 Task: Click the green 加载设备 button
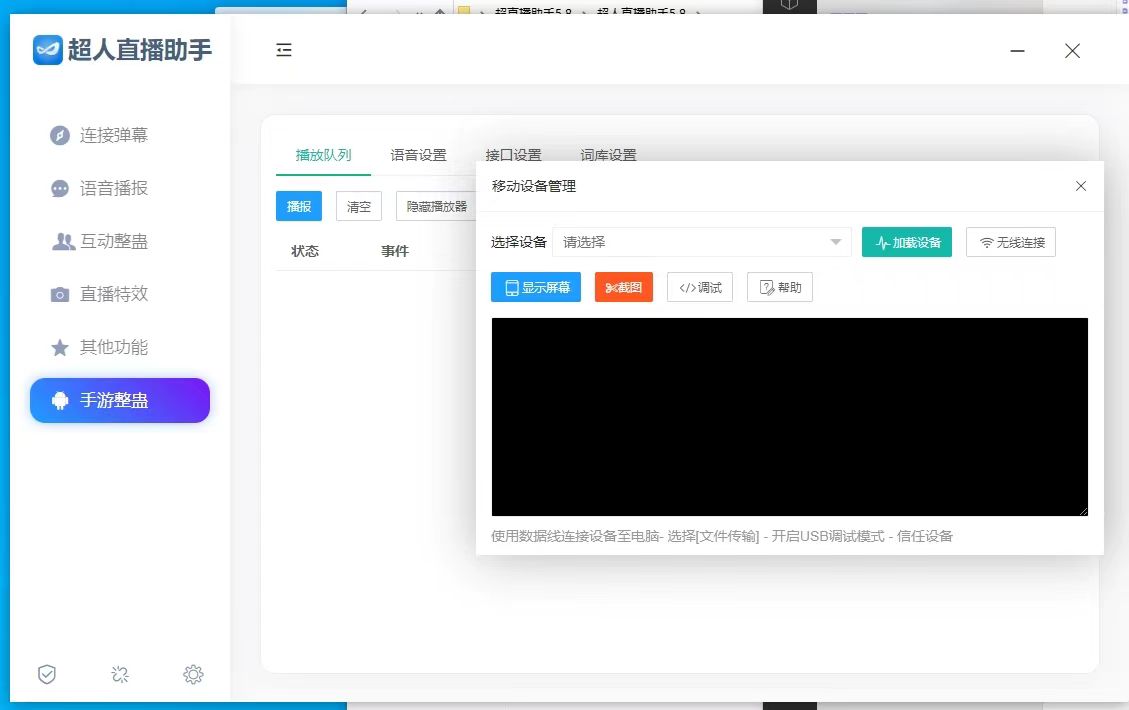[906, 241]
